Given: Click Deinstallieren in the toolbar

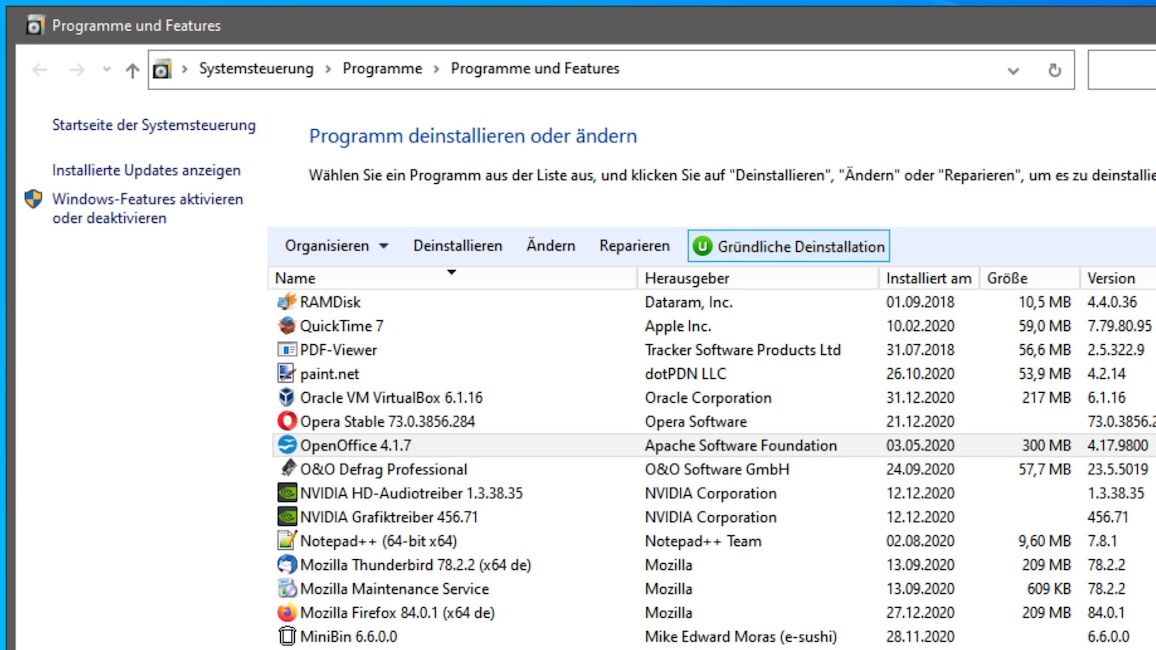Looking at the screenshot, I should pos(457,245).
